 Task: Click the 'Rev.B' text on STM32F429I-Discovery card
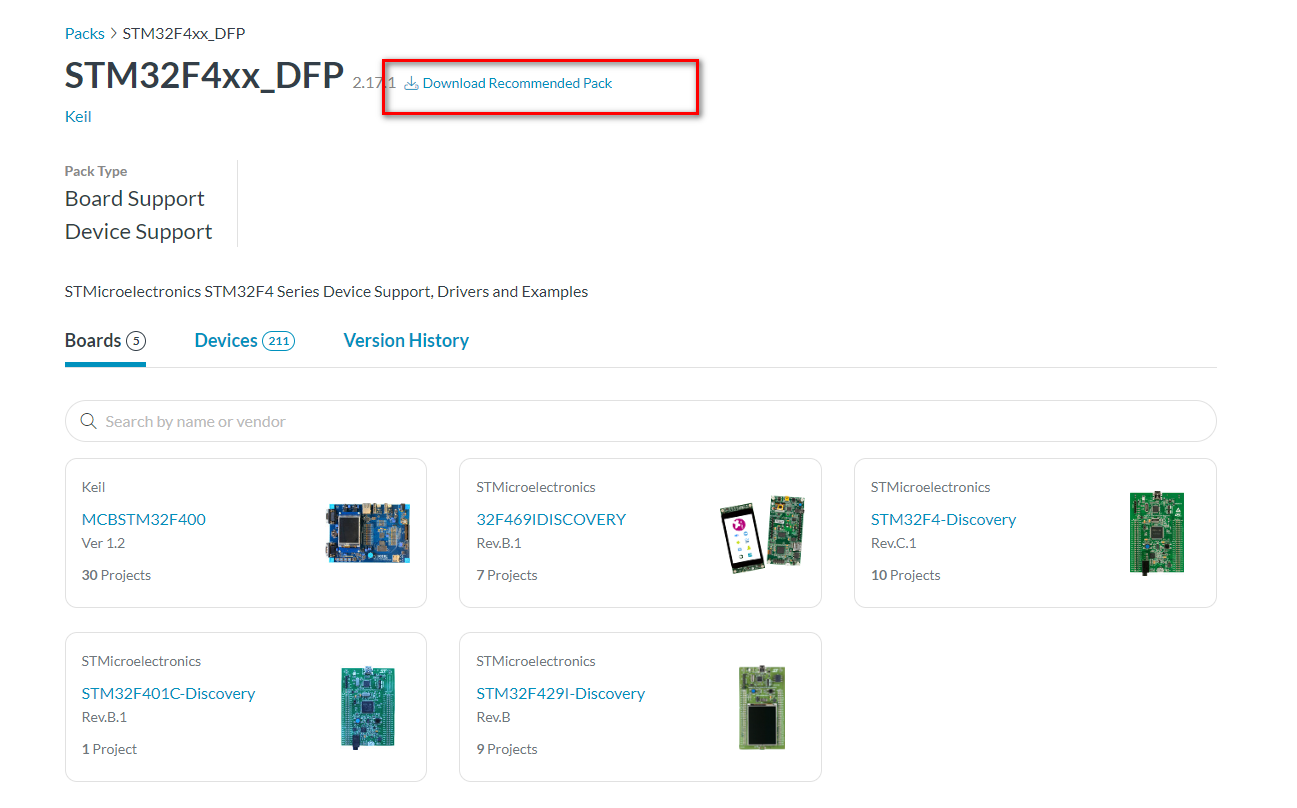[494, 717]
